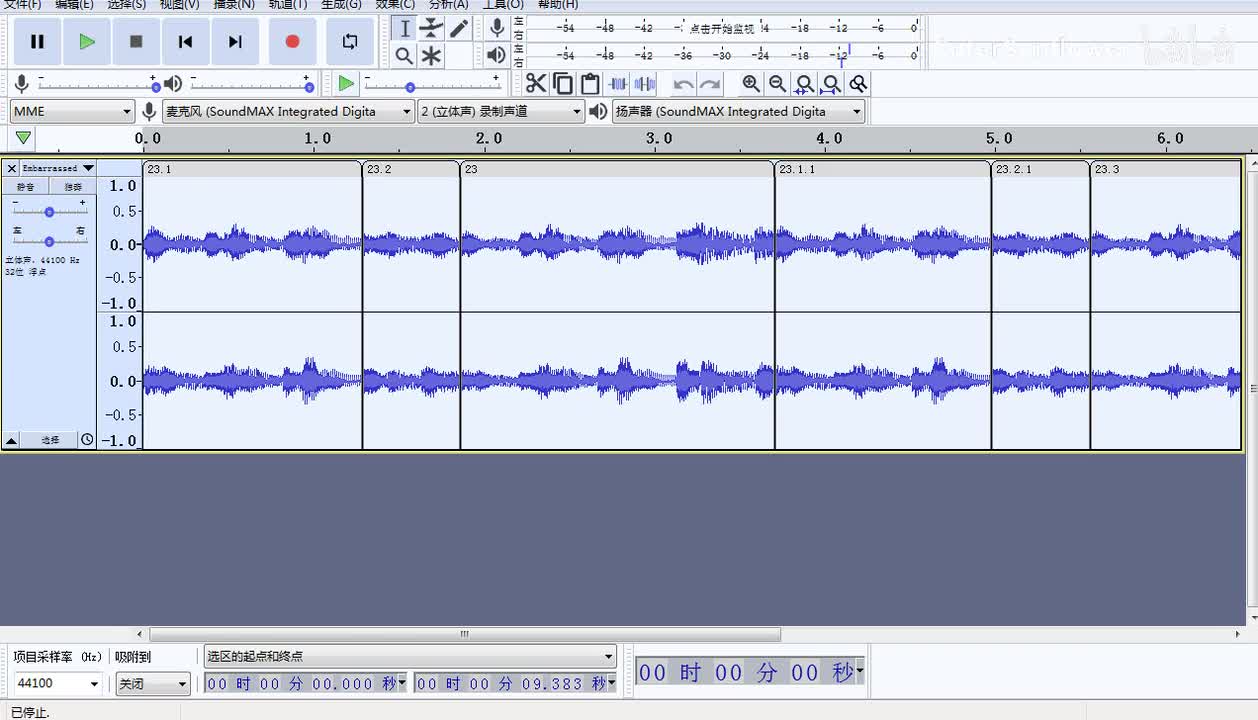Open the 44100 project sample rate dropdown

coord(57,684)
